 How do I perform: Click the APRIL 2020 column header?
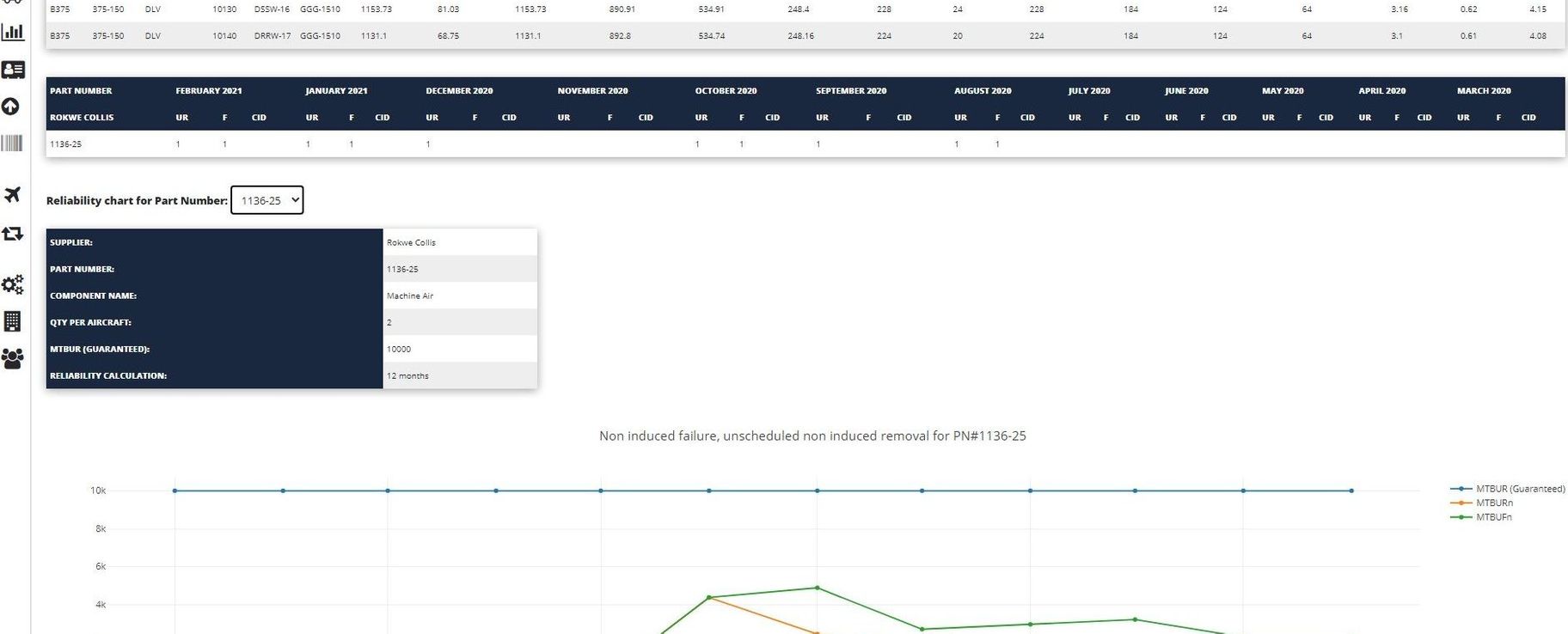pyautogui.click(x=1382, y=91)
